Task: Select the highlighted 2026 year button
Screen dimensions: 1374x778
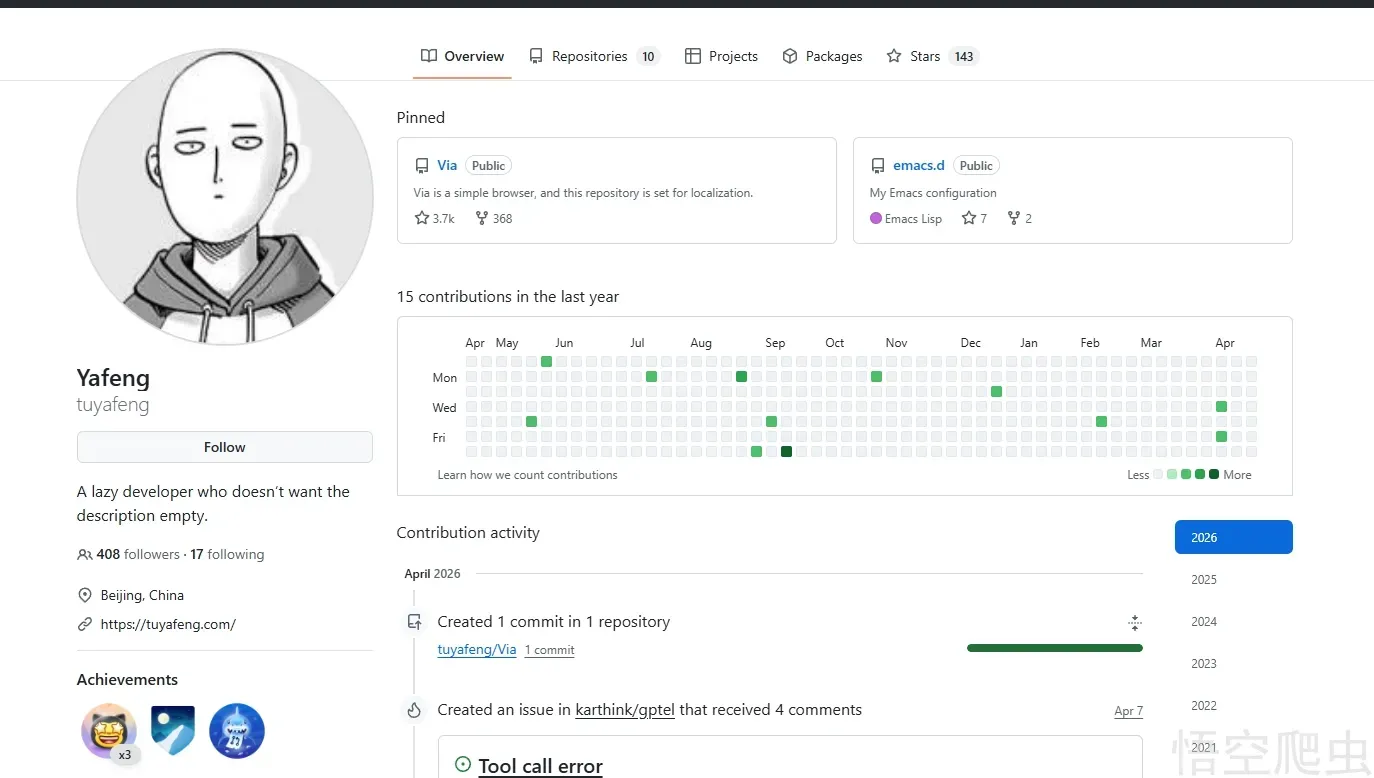Action: click(x=1233, y=537)
